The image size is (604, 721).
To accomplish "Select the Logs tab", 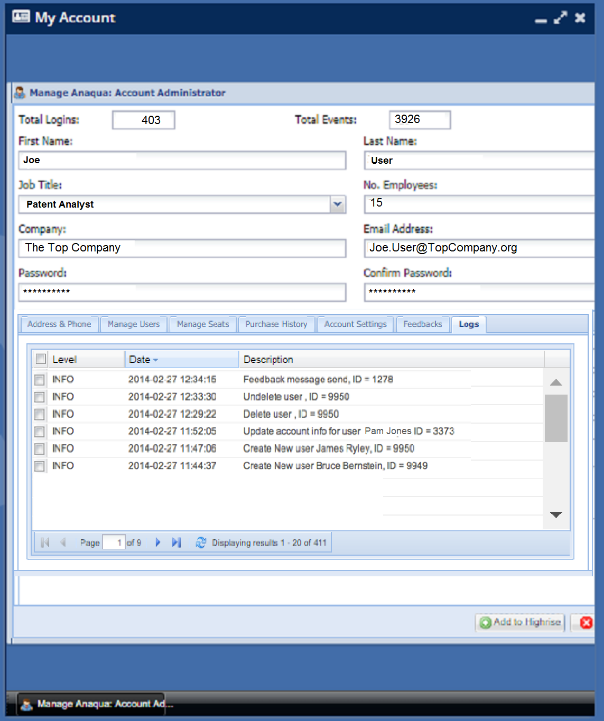I will pyautogui.click(x=469, y=324).
